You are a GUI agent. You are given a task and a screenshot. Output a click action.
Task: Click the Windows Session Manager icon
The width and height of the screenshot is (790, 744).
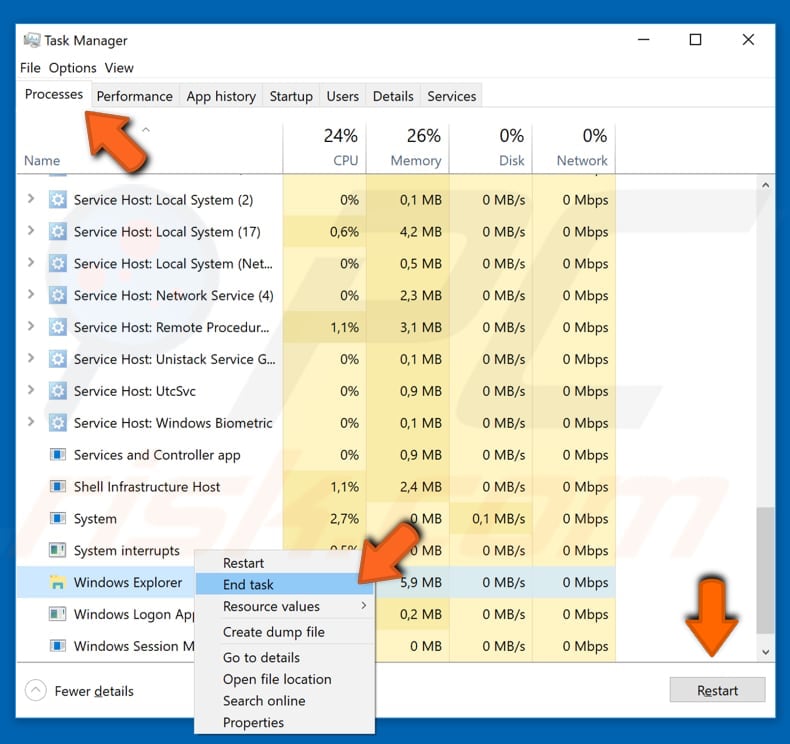click(x=57, y=646)
